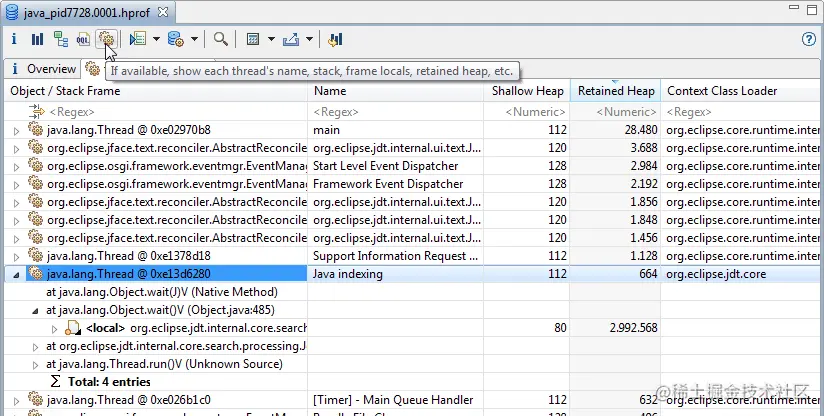This screenshot has width=824, height=416.
Task: Open the reports dropdown arrow
Action: click(156, 39)
